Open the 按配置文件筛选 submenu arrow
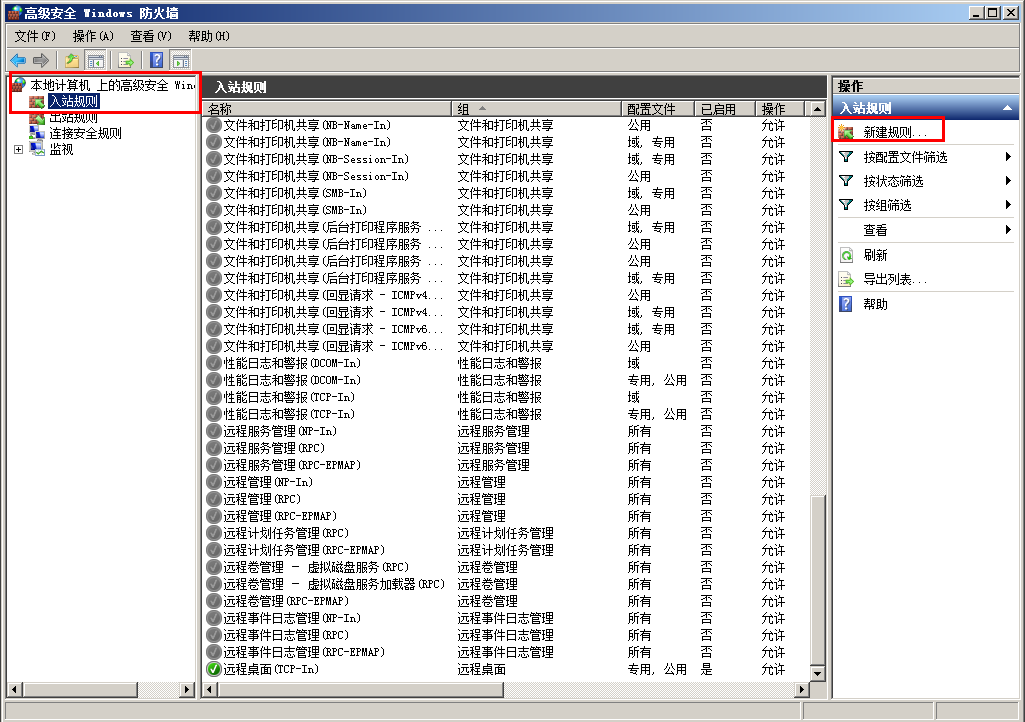Viewport: 1025px width, 722px height. coord(1008,157)
